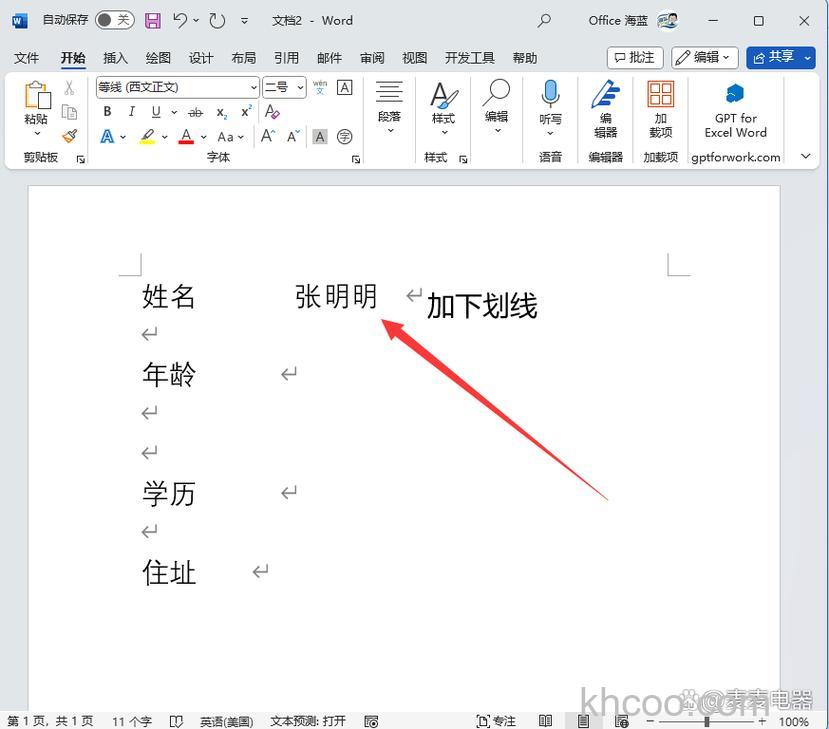Switch to the 插入 ribbon tab
This screenshot has height=729, width=829.
click(113, 57)
